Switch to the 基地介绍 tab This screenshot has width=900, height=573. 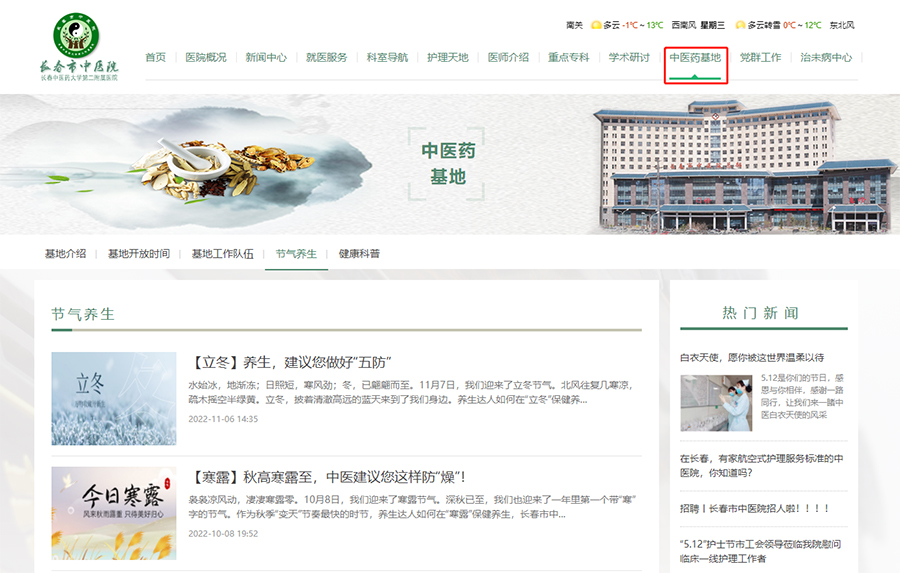tap(65, 254)
